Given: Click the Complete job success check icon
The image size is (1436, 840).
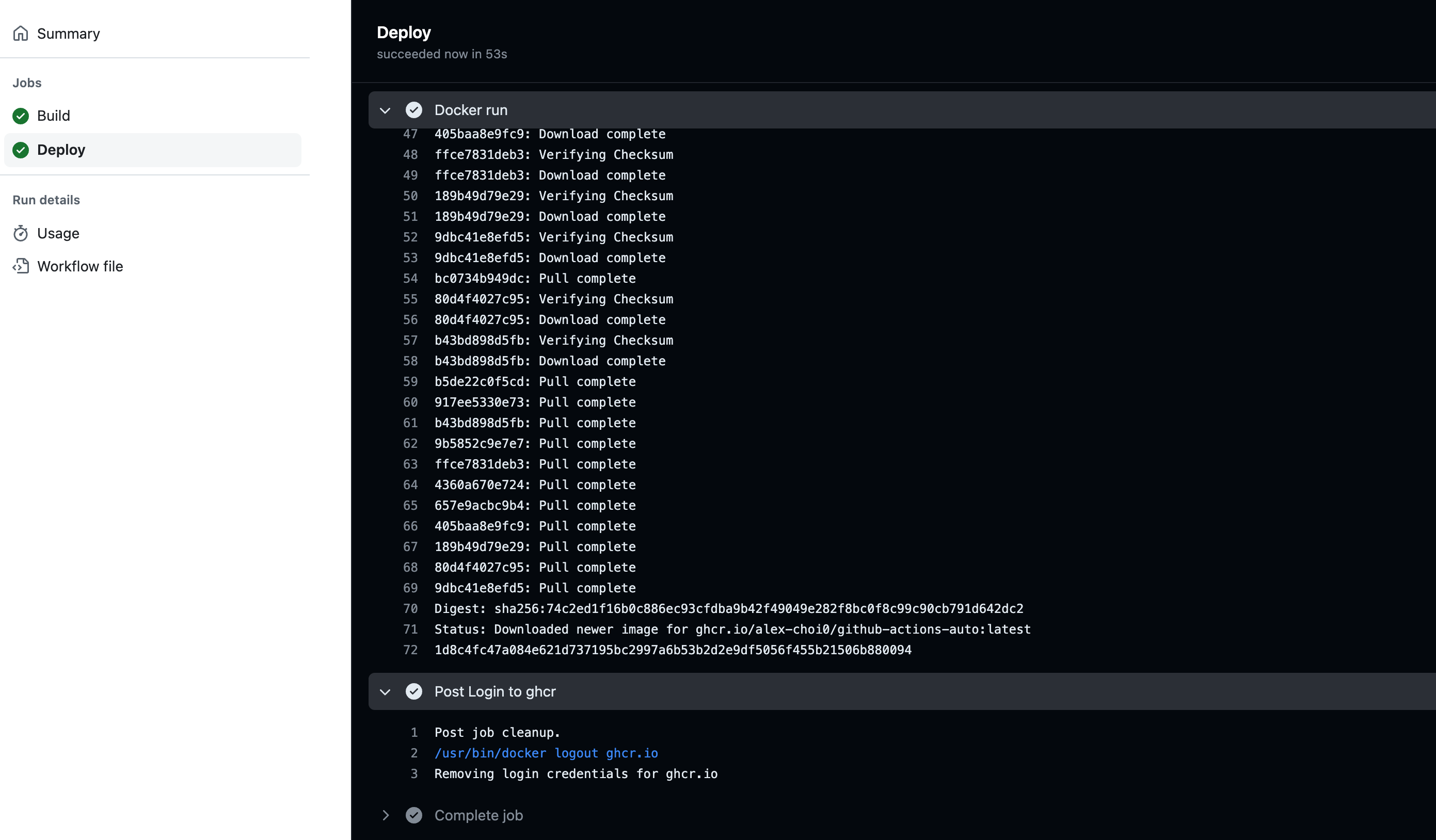Looking at the screenshot, I should click(x=413, y=815).
